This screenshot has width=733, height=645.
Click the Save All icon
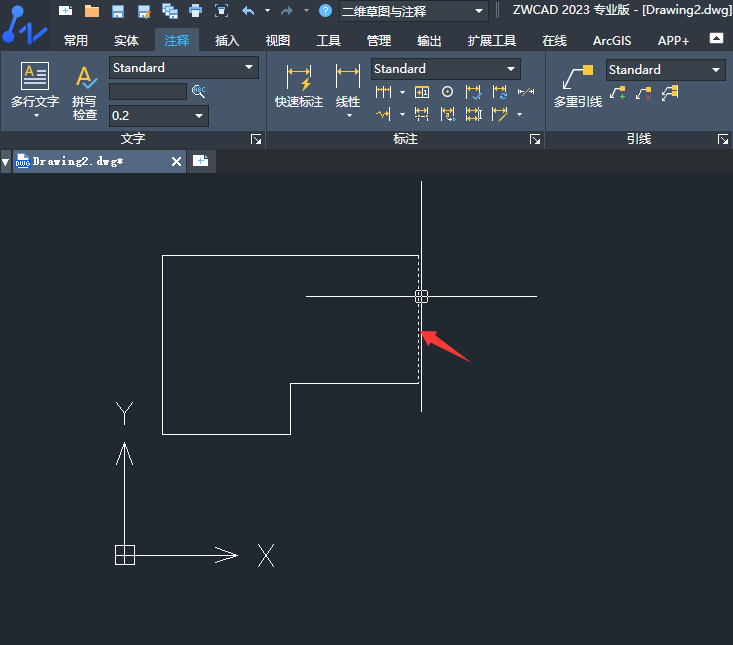coord(170,11)
